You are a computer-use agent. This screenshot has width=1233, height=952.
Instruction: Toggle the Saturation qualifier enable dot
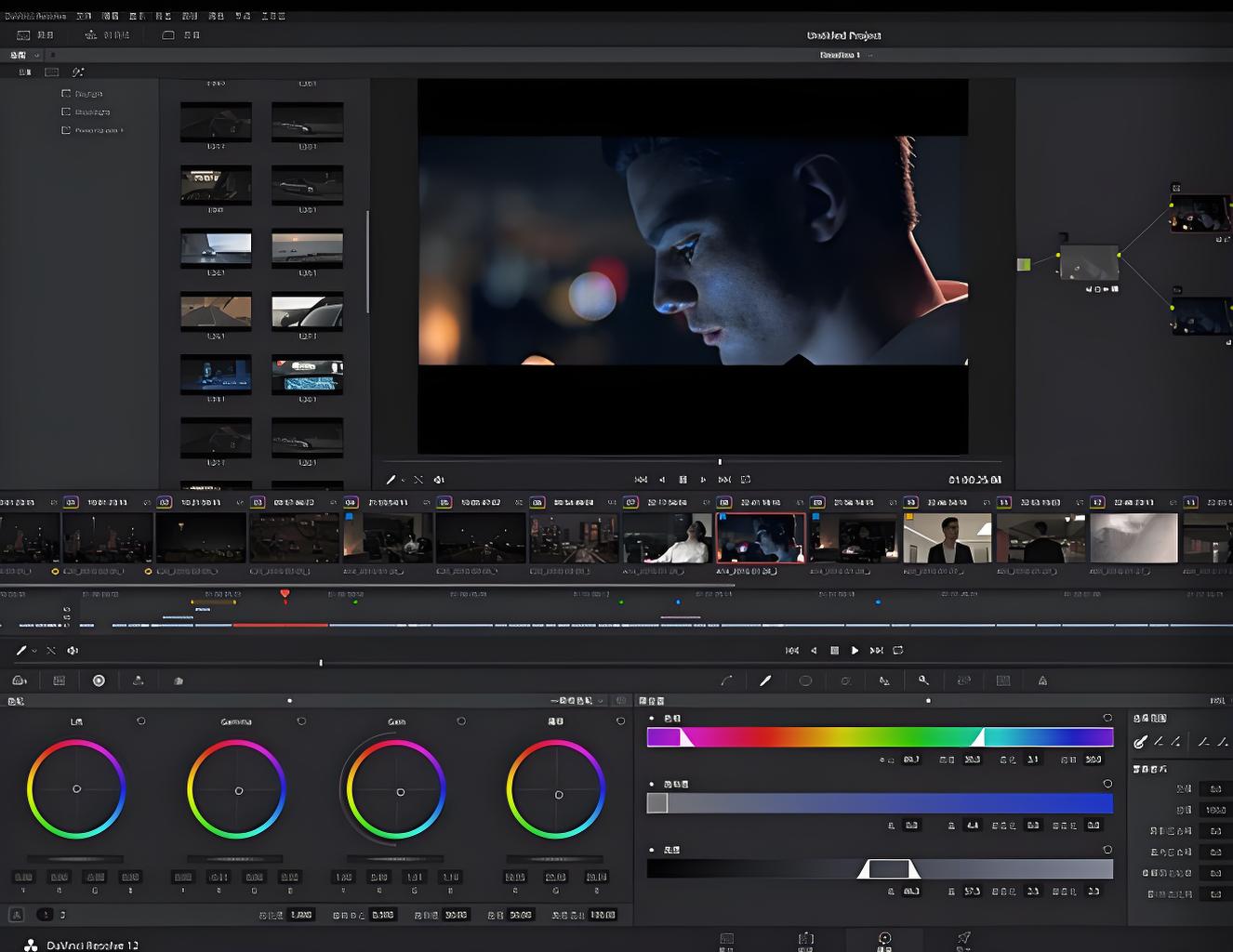coord(652,785)
